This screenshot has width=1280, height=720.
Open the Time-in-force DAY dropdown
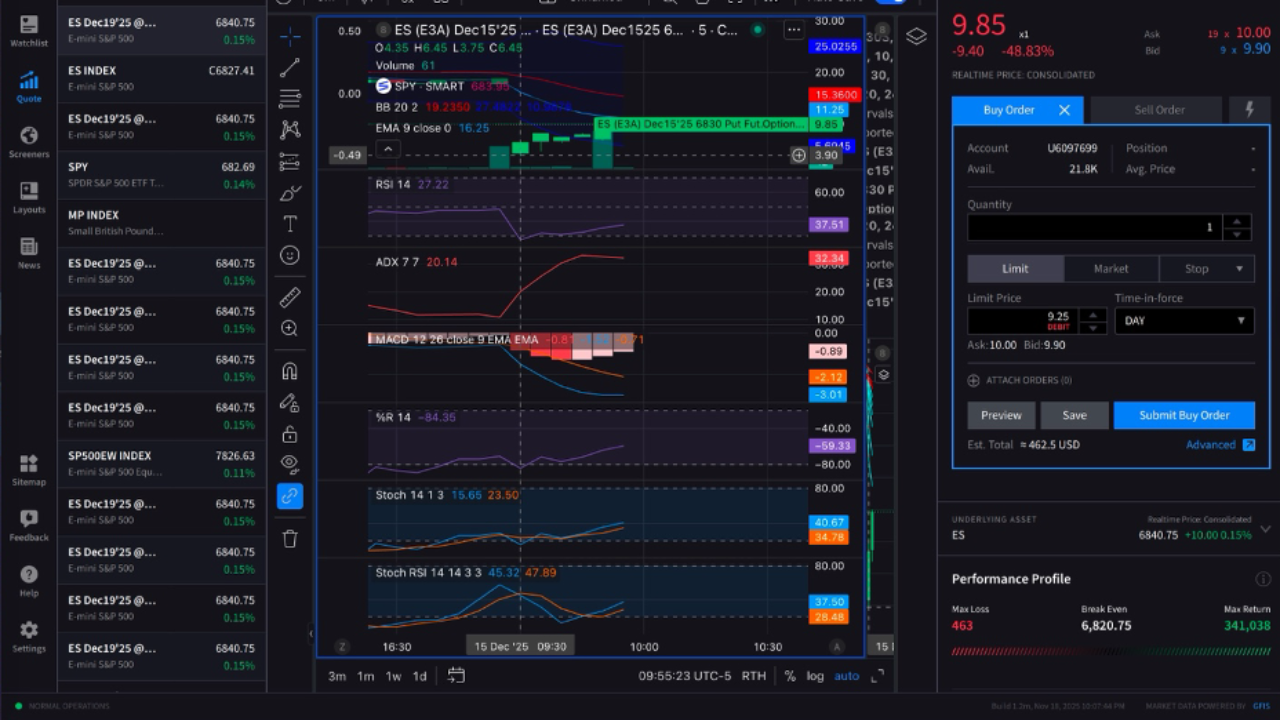[1184, 321]
